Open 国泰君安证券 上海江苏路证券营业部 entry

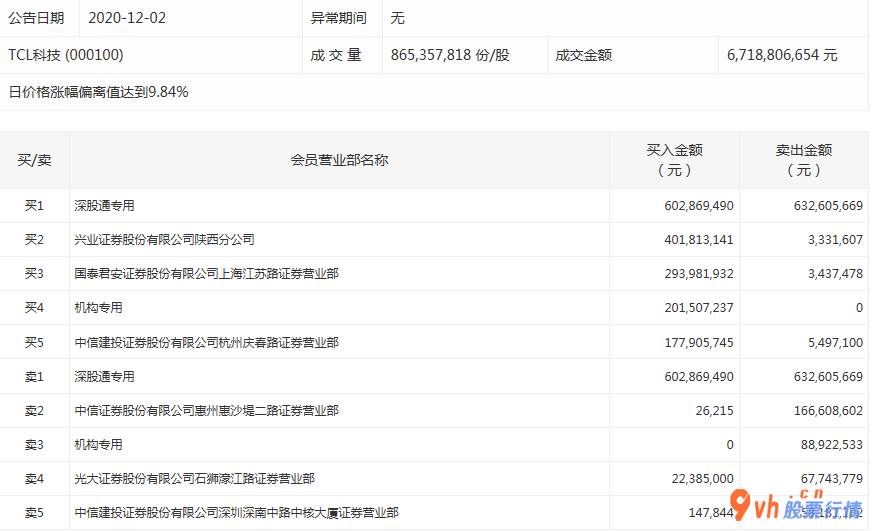(x=206, y=274)
